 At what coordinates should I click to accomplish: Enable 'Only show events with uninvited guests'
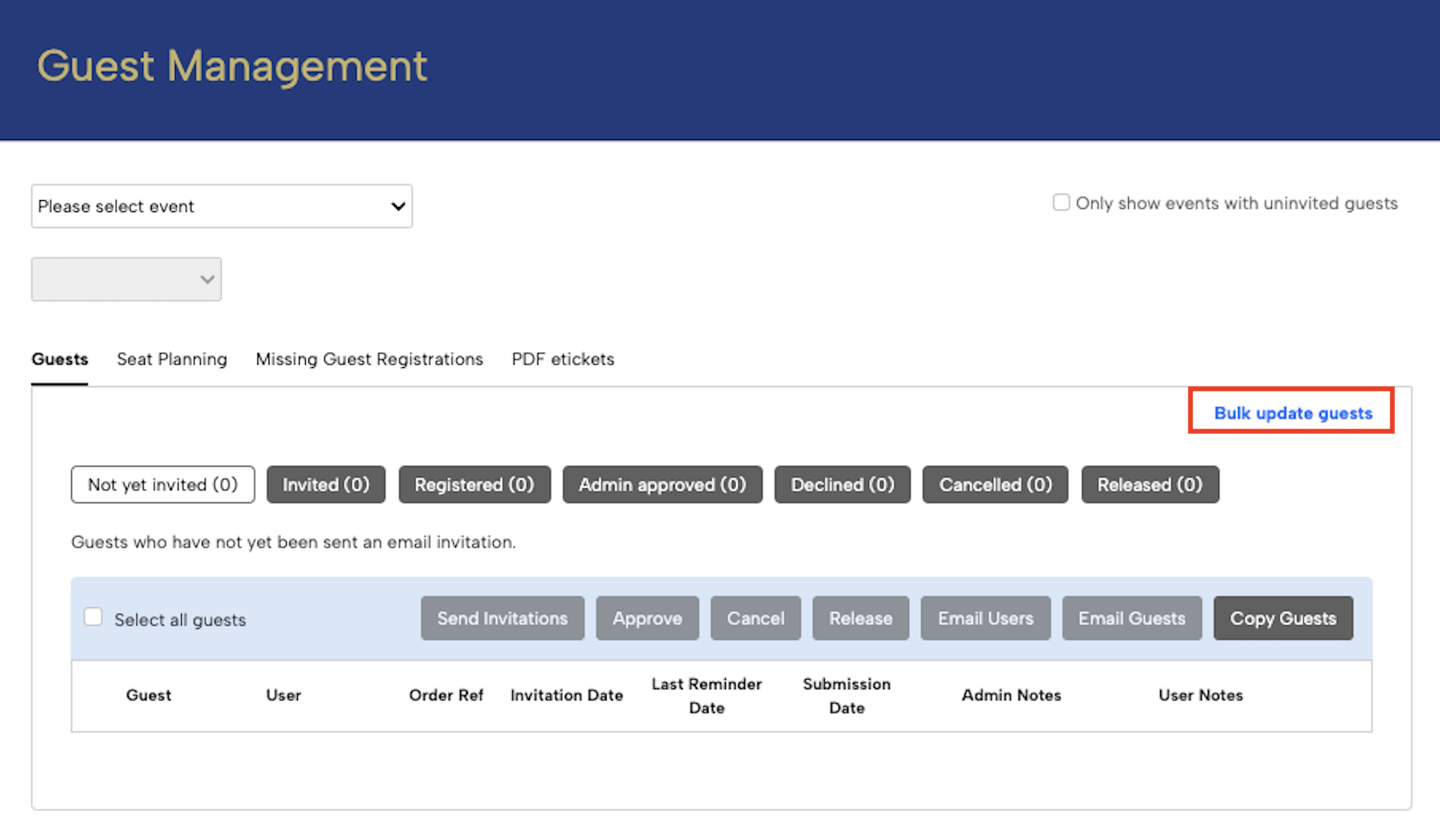click(x=1061, y=203)
